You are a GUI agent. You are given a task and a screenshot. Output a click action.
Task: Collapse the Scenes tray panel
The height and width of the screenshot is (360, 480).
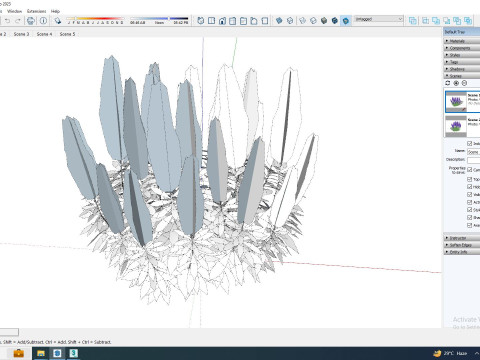tap(462, 76)
